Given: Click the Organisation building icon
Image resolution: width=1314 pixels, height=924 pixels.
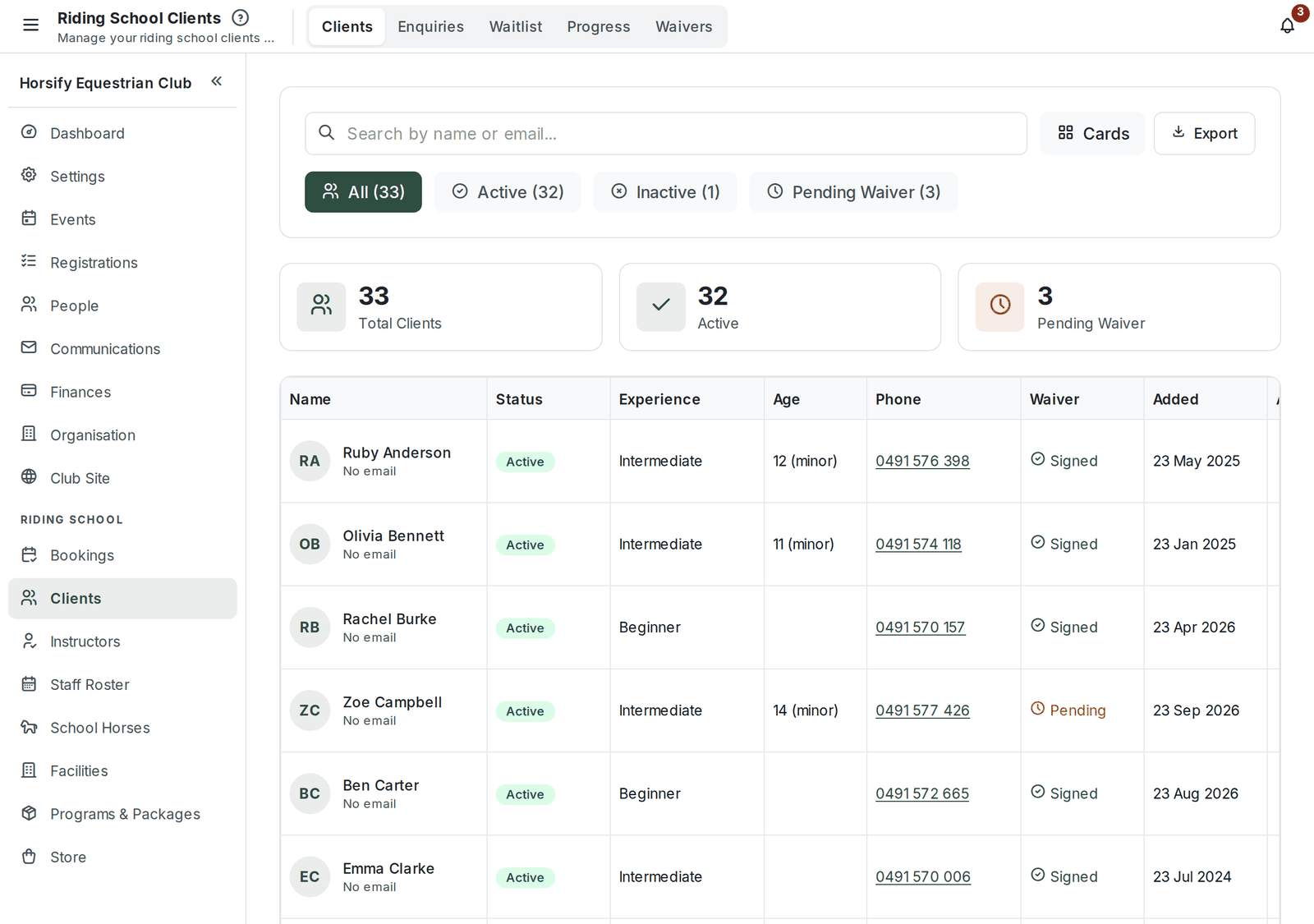Looking at the screenshot, I should click(29, 434).
